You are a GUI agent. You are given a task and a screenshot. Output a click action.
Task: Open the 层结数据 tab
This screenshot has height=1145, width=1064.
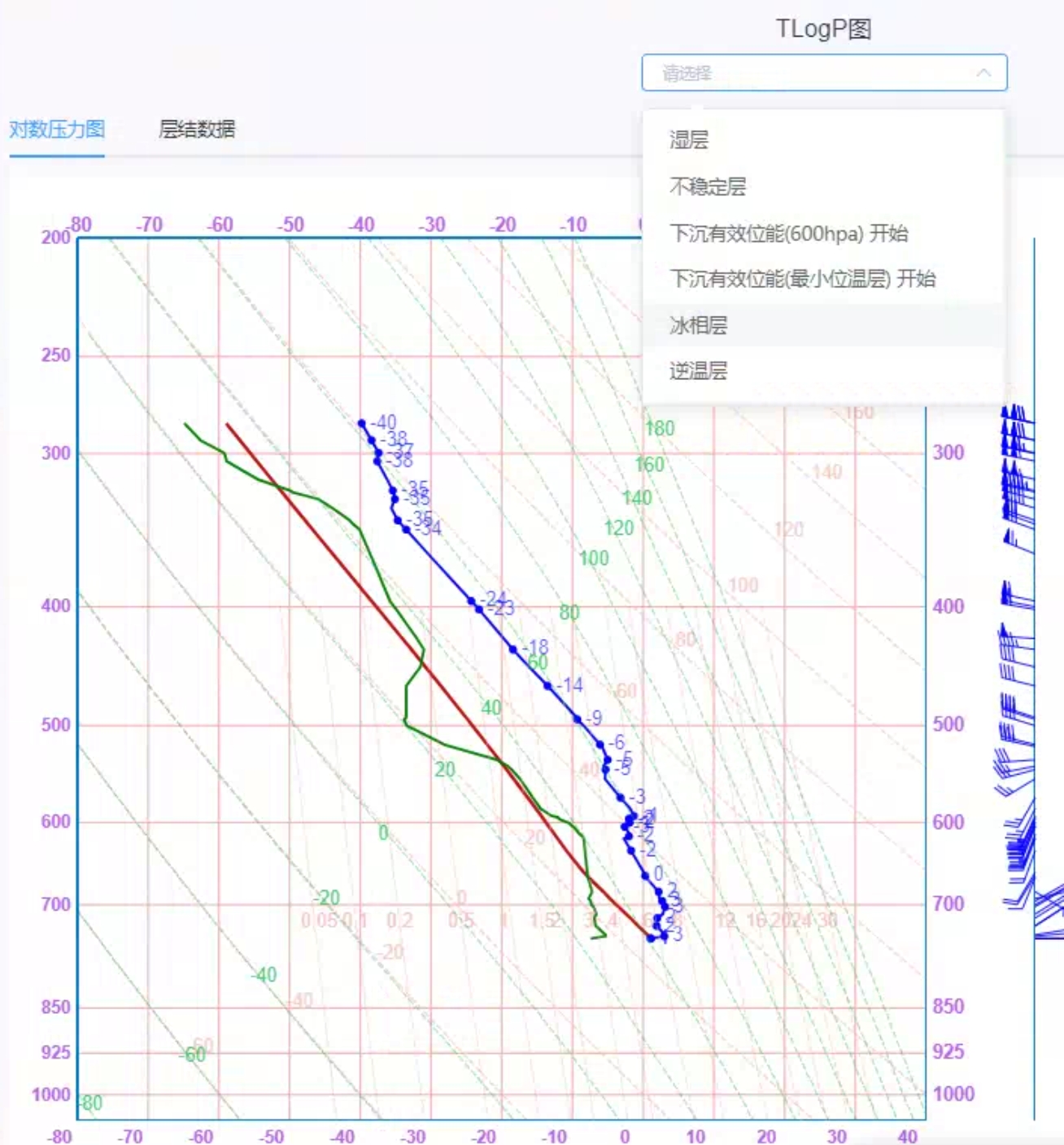(x=197, y=129)
